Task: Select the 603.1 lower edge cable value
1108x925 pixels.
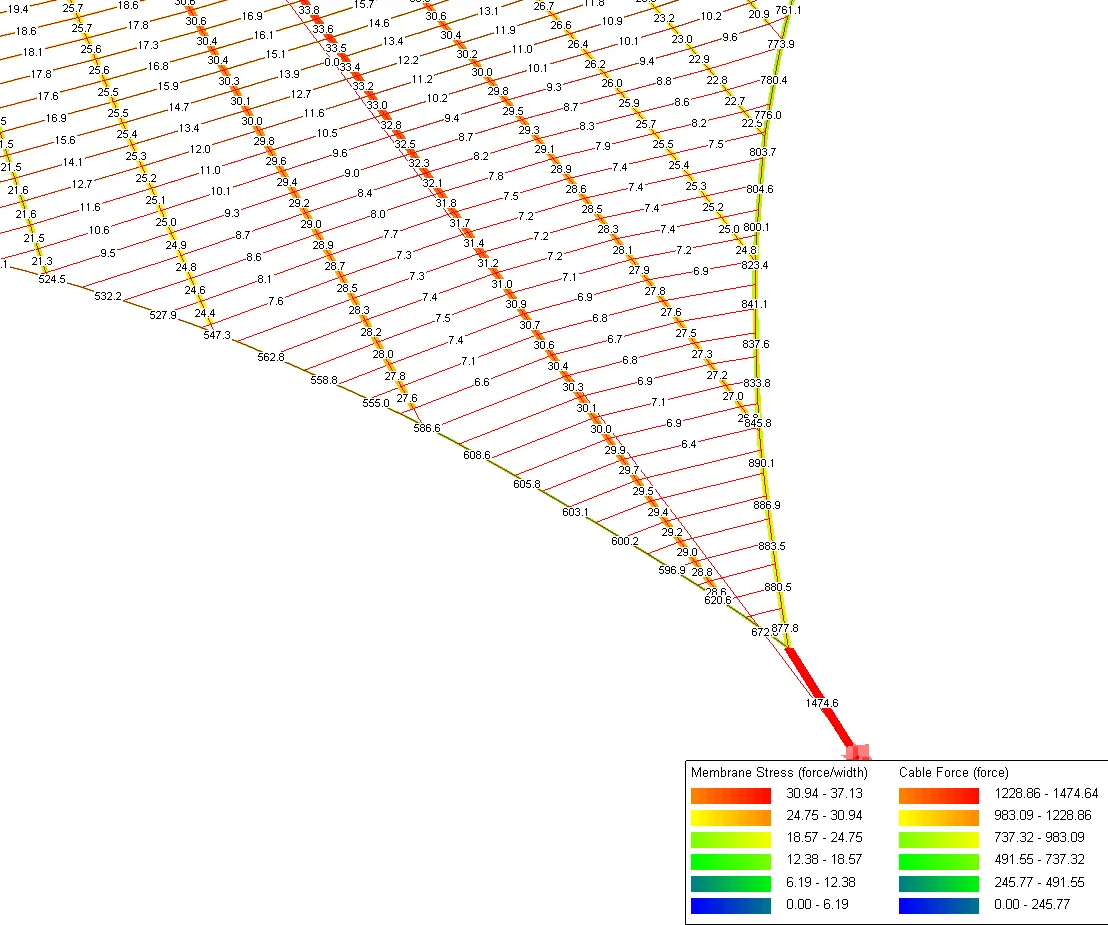Action: (575, 512)
